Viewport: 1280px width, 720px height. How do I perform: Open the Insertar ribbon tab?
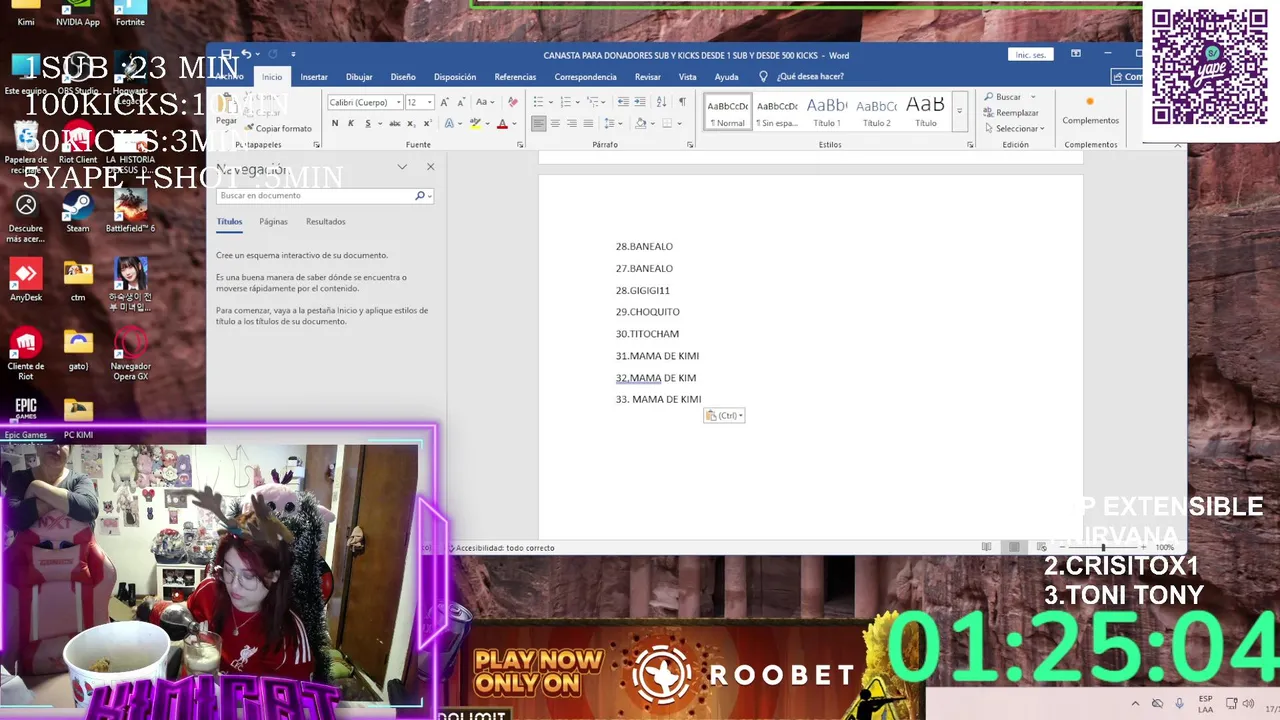pyautogui.click(x=314, y=77)
